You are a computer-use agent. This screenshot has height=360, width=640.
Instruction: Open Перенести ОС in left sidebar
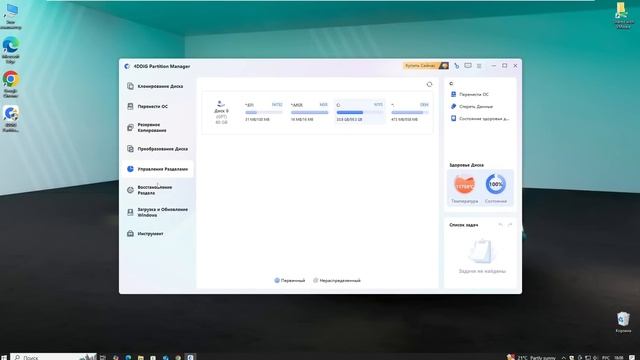pos(156,107)
